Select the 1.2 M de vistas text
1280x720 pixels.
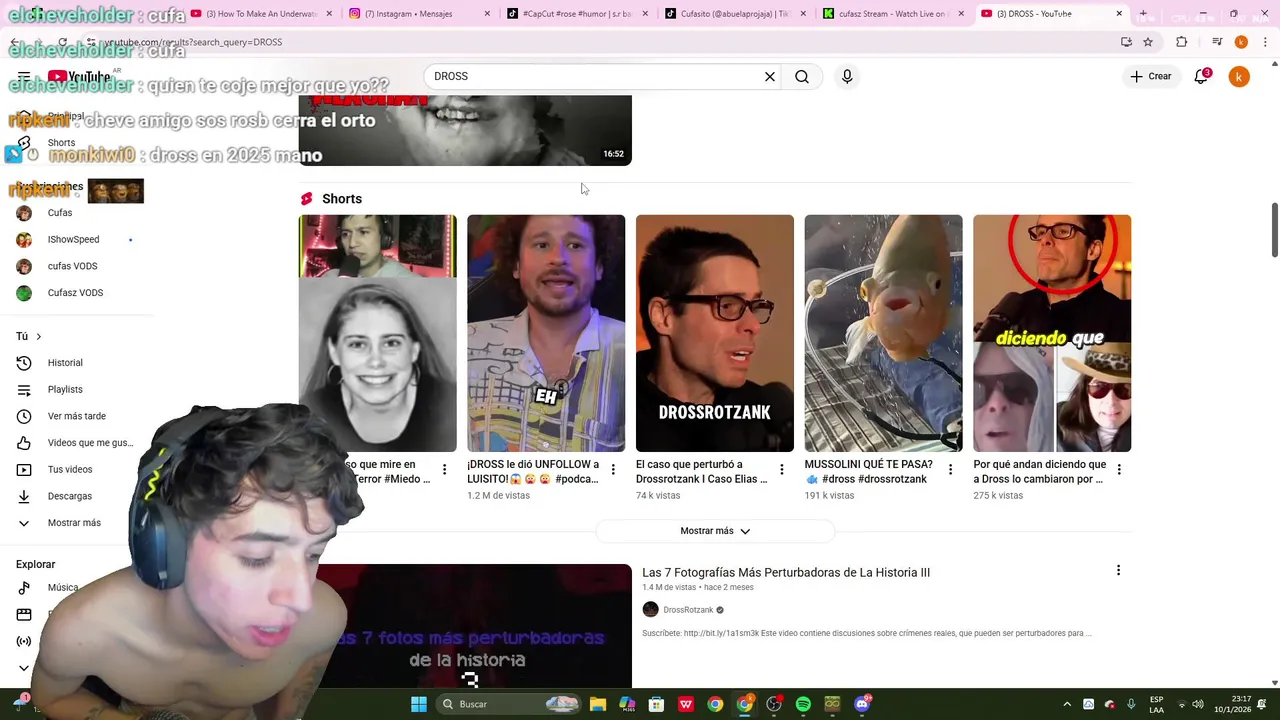(498, 496)
